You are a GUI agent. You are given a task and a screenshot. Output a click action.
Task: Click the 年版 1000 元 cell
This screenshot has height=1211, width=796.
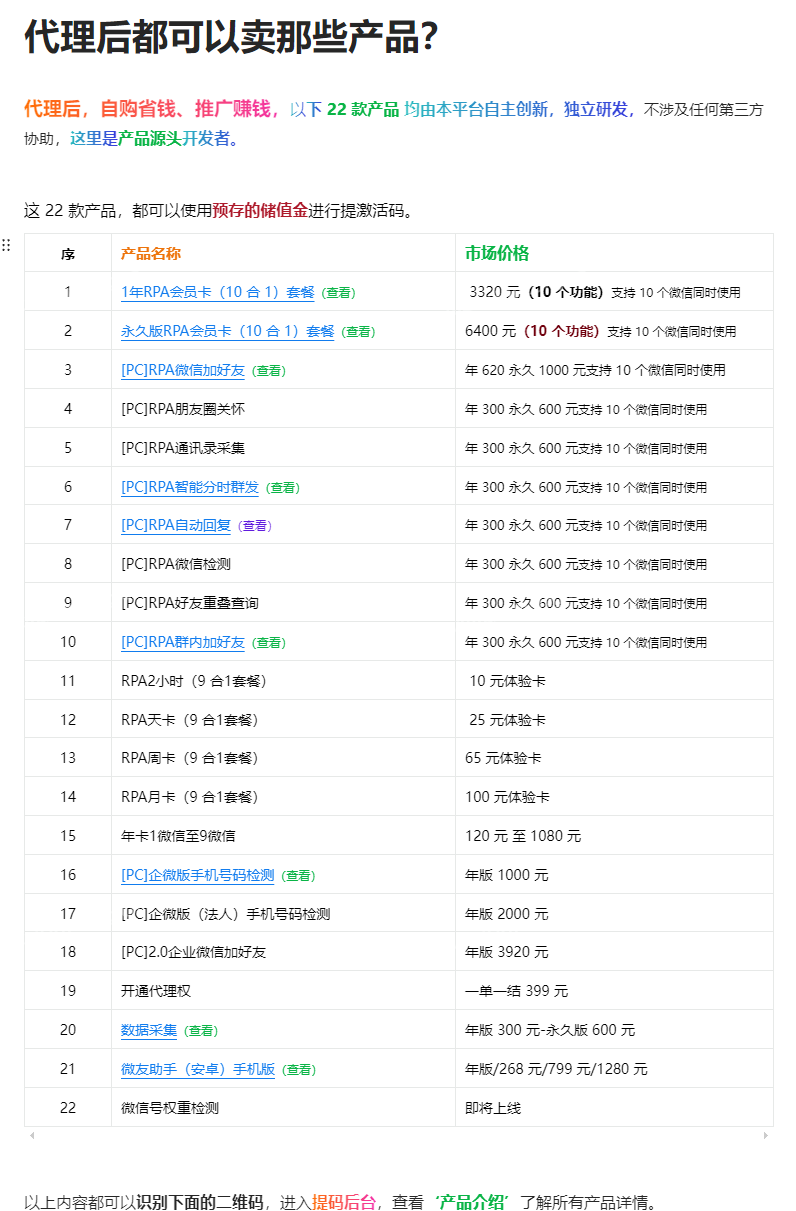tap(614, 875)
